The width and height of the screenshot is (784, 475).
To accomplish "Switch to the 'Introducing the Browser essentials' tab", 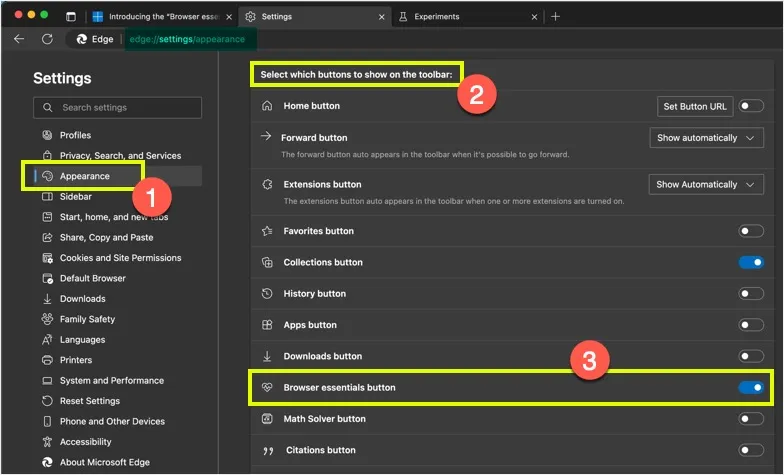I will pos(162,16).
